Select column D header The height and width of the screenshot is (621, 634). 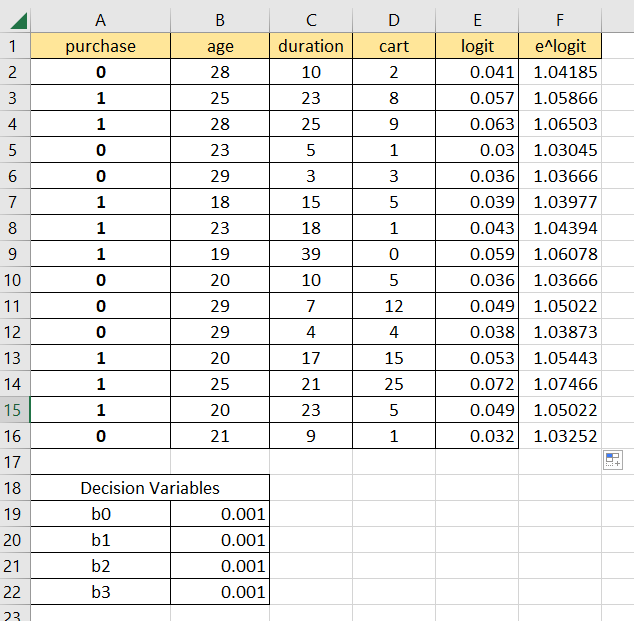(394, 20)
